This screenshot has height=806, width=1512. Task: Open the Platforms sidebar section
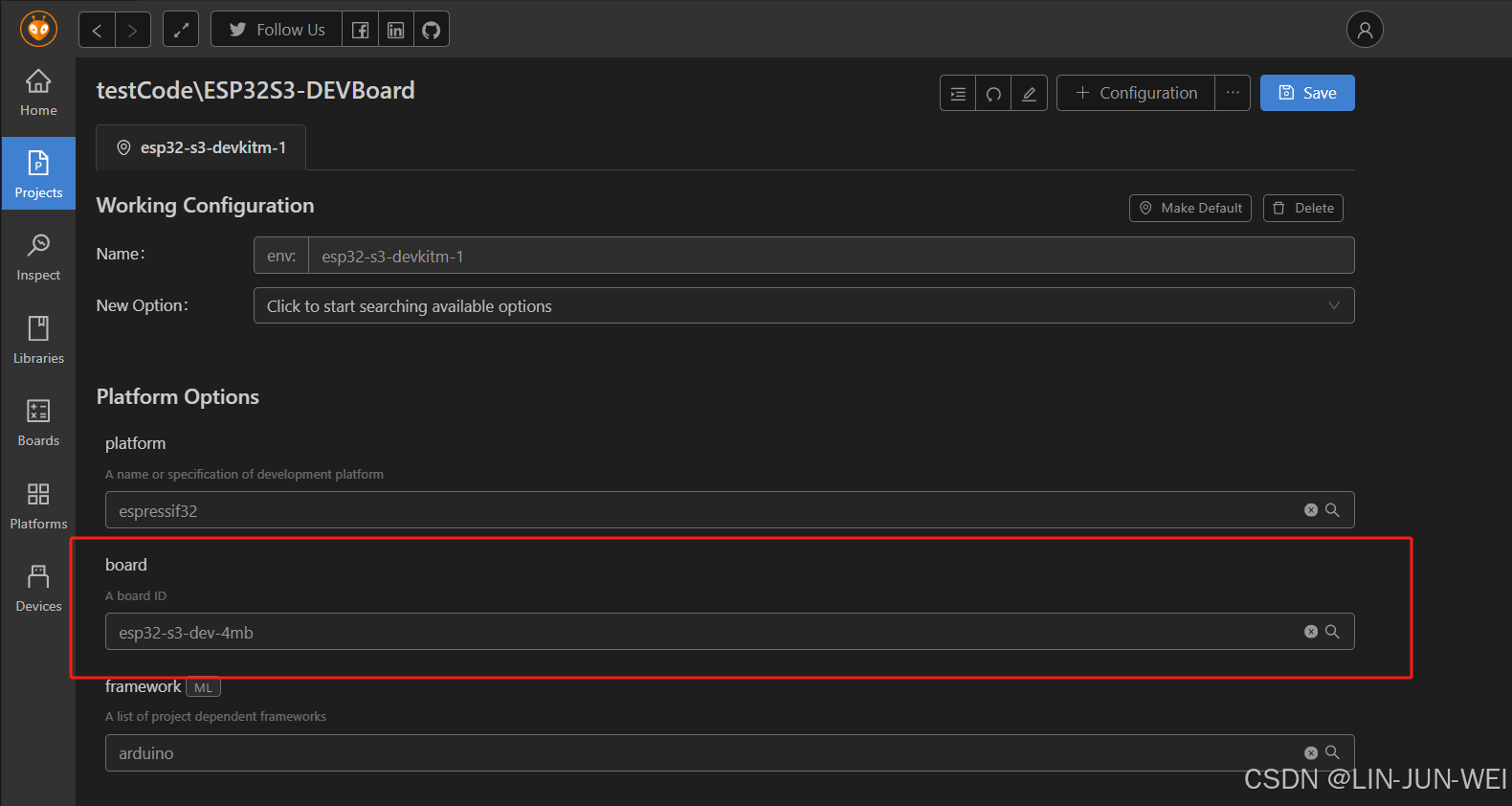38,505
